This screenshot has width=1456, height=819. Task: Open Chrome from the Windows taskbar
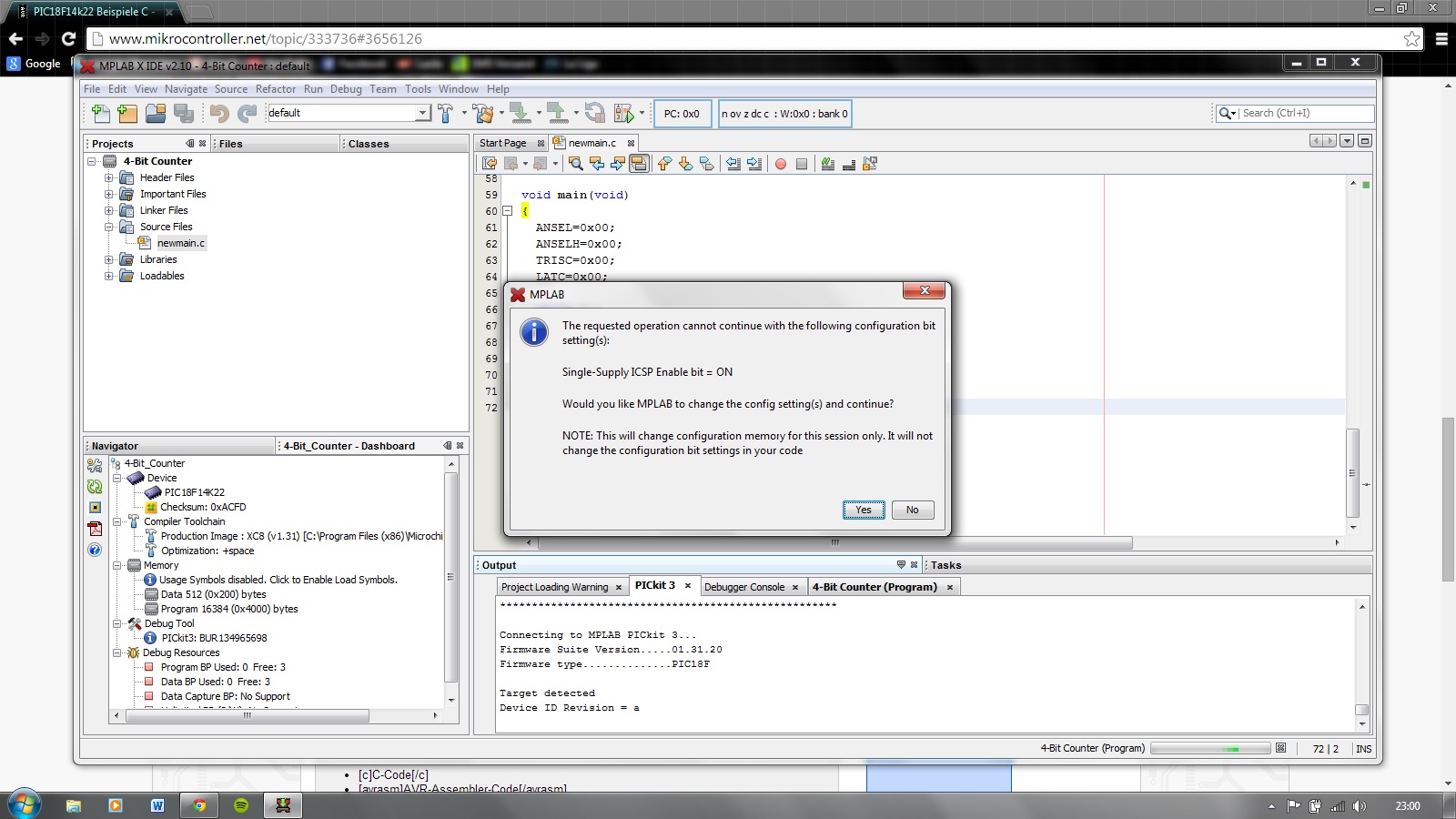click(x=198, y=805)
